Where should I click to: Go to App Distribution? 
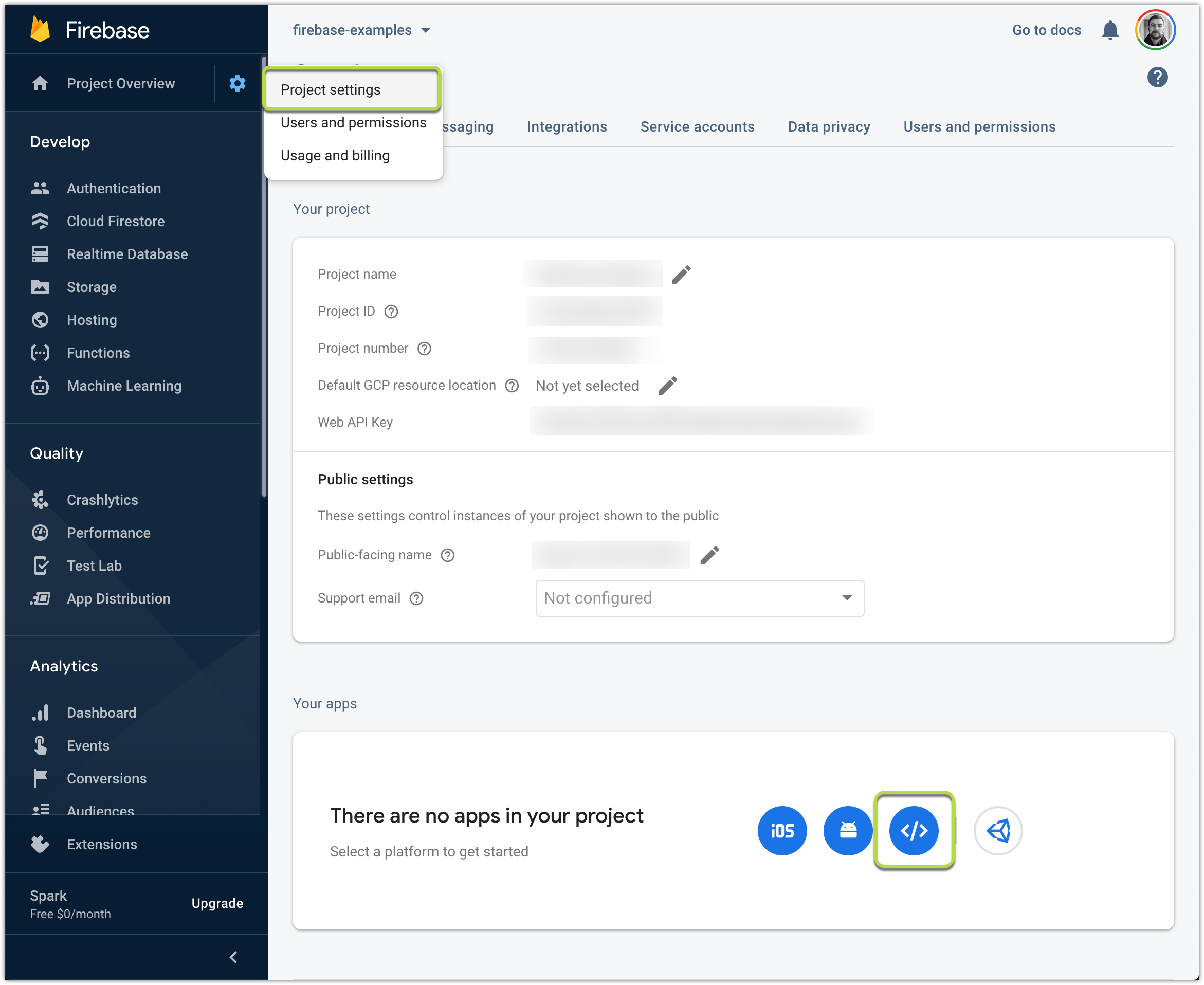coord(118,598)
